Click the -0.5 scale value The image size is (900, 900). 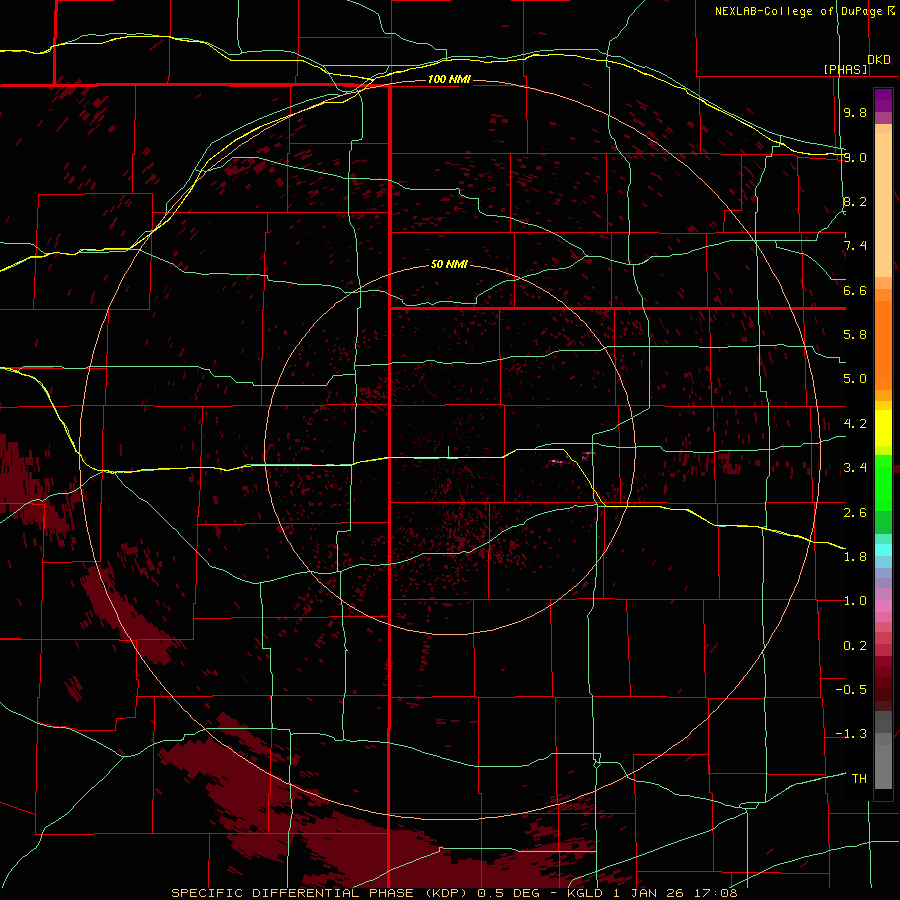click(x=851, y=690)
